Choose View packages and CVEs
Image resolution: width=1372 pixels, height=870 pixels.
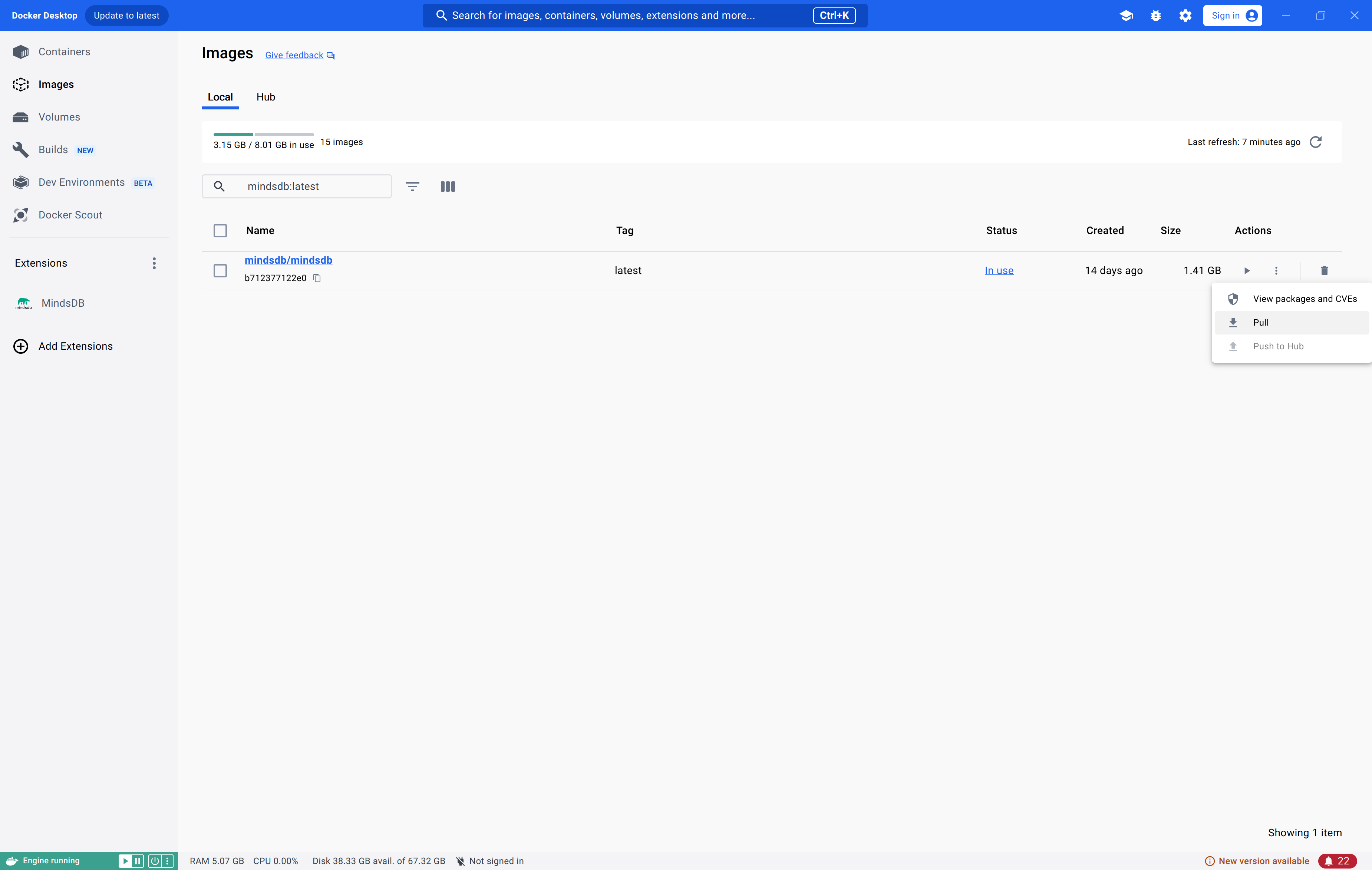point(1291,299)
